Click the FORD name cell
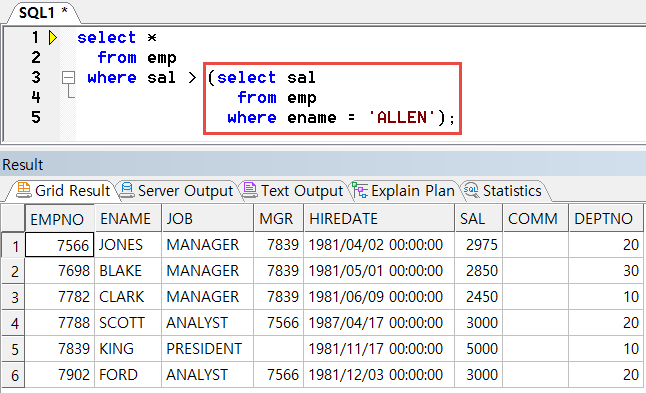The image size is (646, 393). pos(128,375)
